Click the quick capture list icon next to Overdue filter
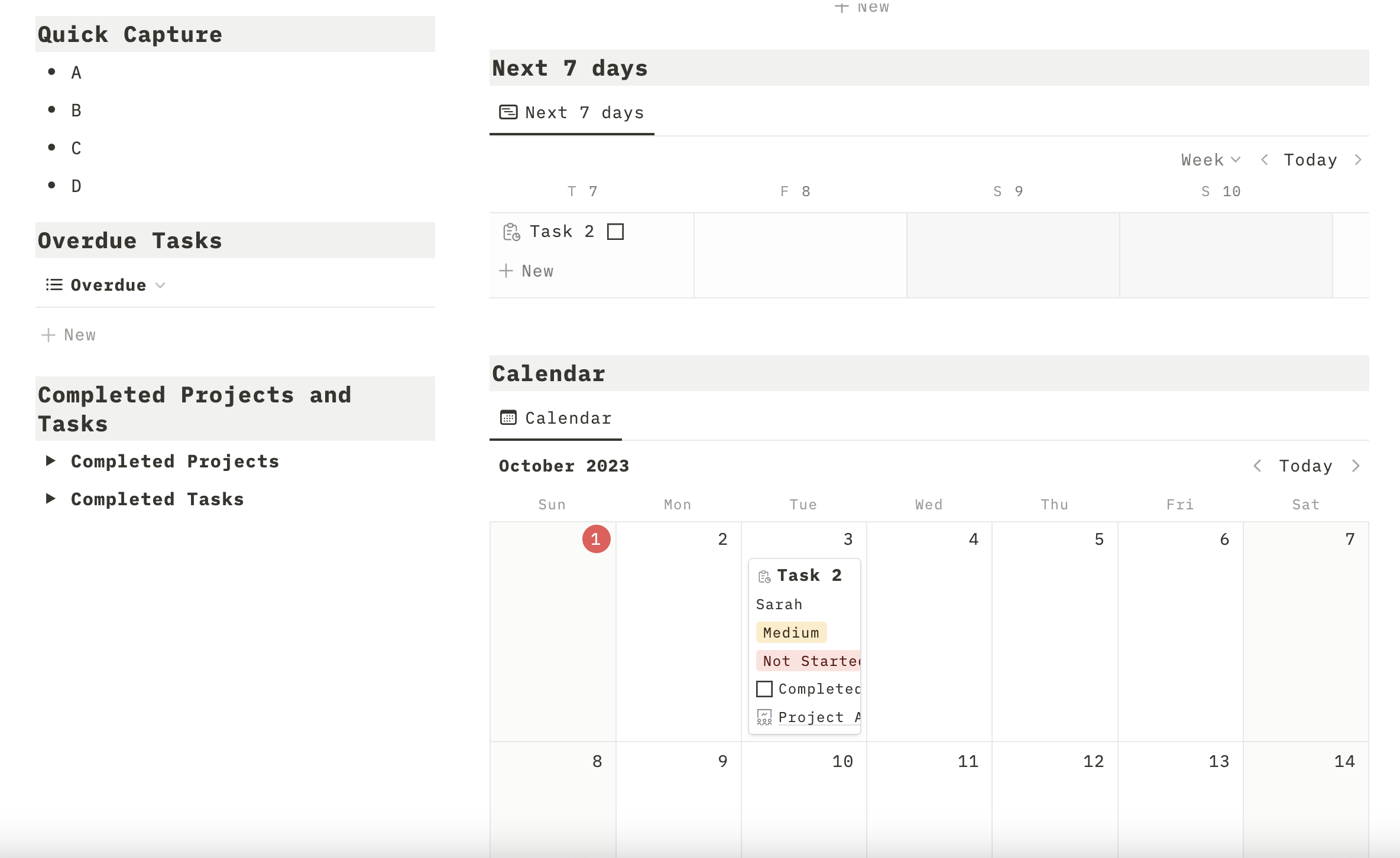The image size is (1400, 858). 54,285
